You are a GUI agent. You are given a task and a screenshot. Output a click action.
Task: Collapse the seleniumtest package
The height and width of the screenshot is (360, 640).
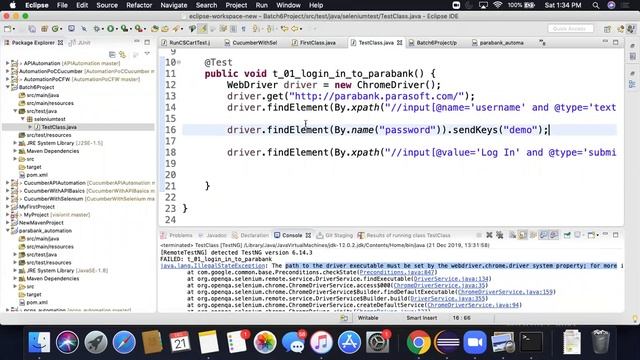point(23,119)
